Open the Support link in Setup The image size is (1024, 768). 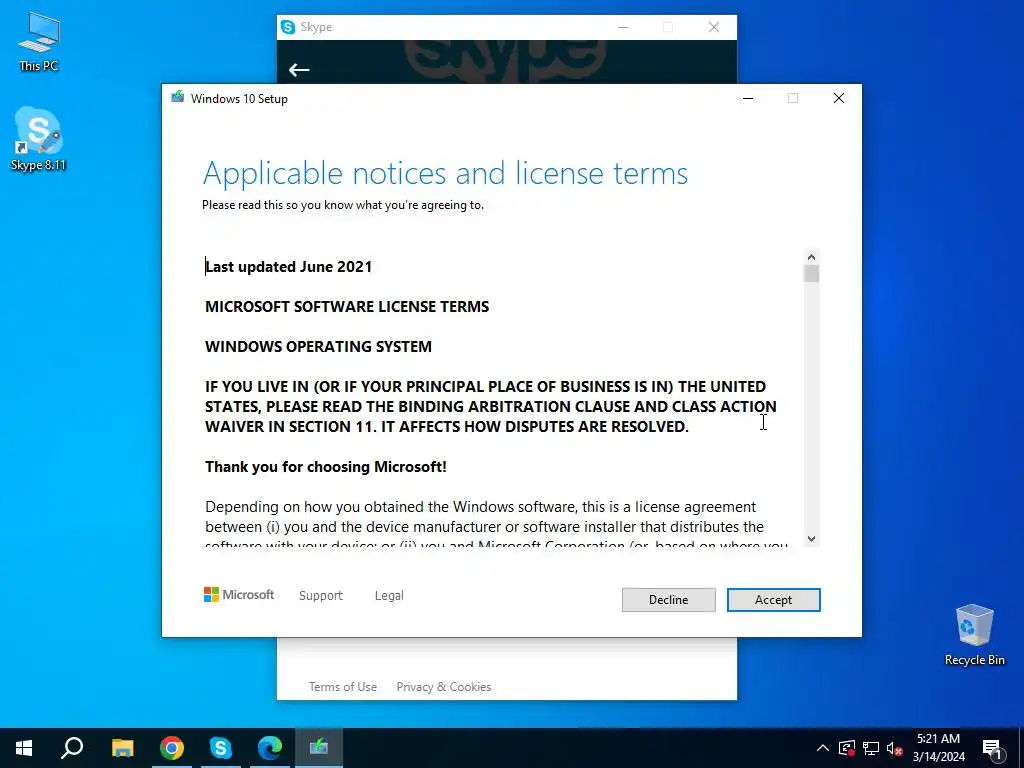click(321, 596)
